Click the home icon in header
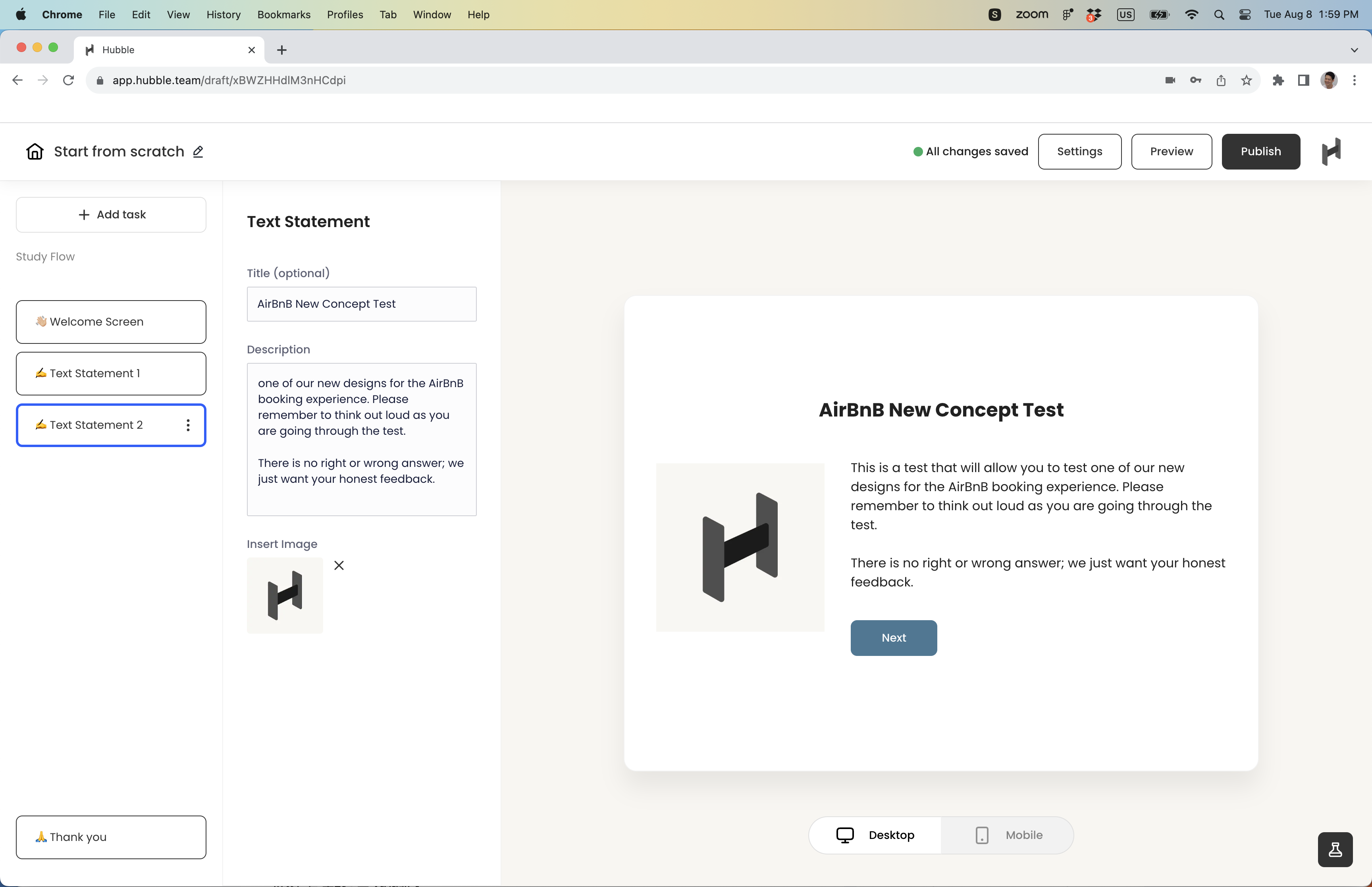Viewport: 1372px width, 887px height. pos(35,152)
